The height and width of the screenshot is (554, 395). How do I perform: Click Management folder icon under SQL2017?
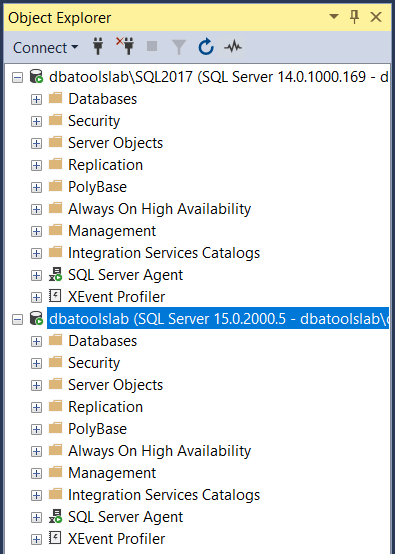(x=55, y=230)
